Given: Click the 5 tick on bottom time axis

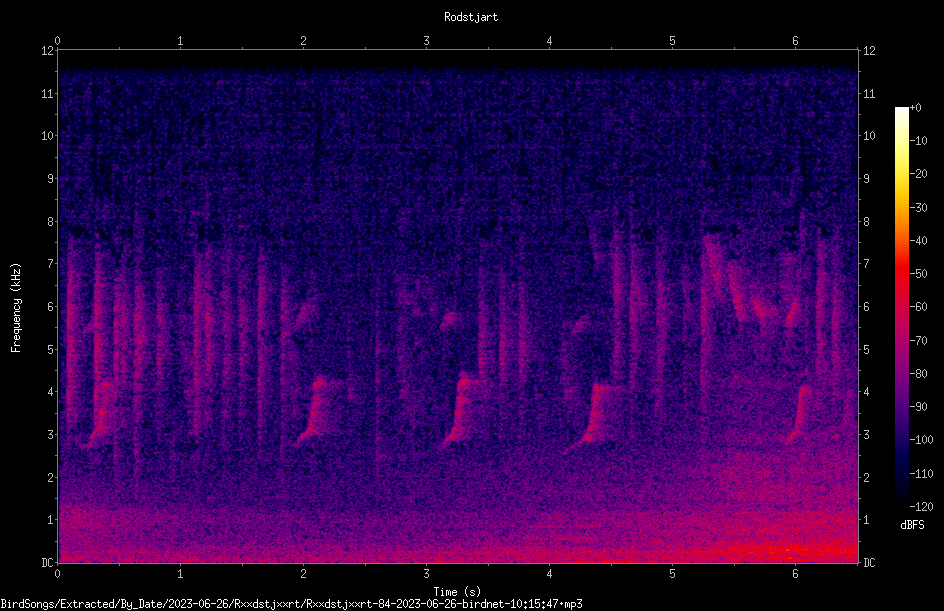Looking at the screenshot, I should 672,574.
